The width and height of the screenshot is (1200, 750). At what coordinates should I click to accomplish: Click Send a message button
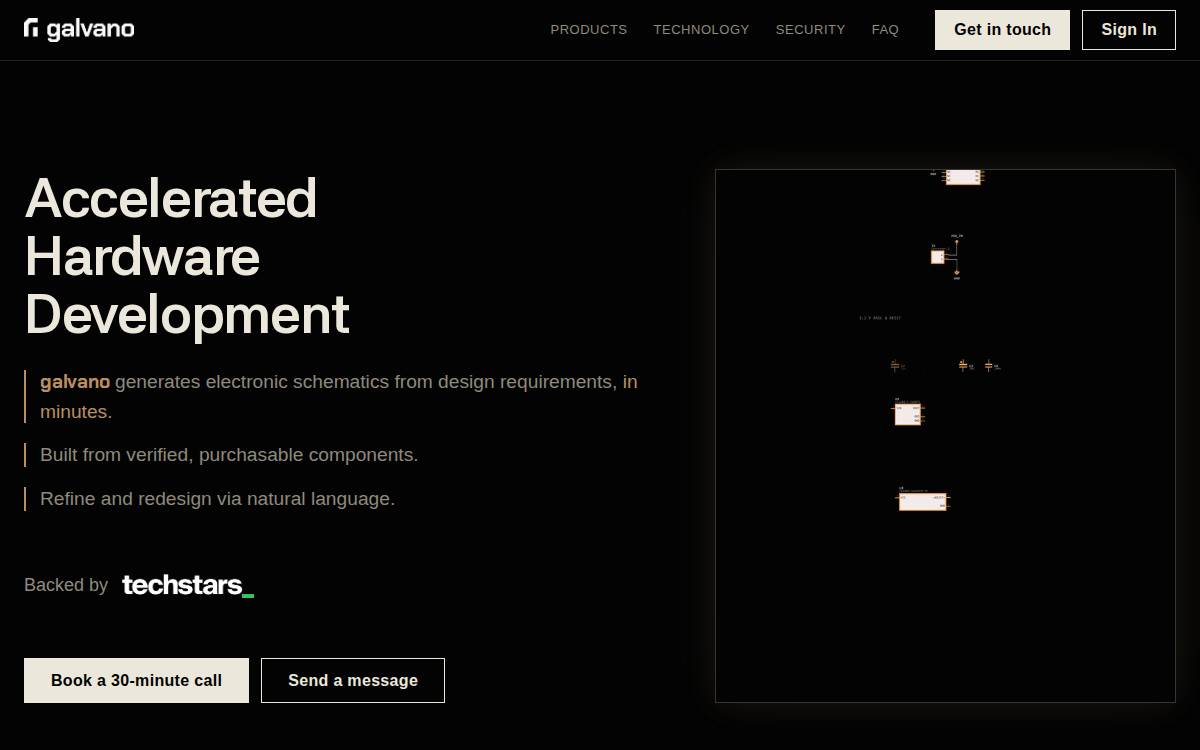353,680
